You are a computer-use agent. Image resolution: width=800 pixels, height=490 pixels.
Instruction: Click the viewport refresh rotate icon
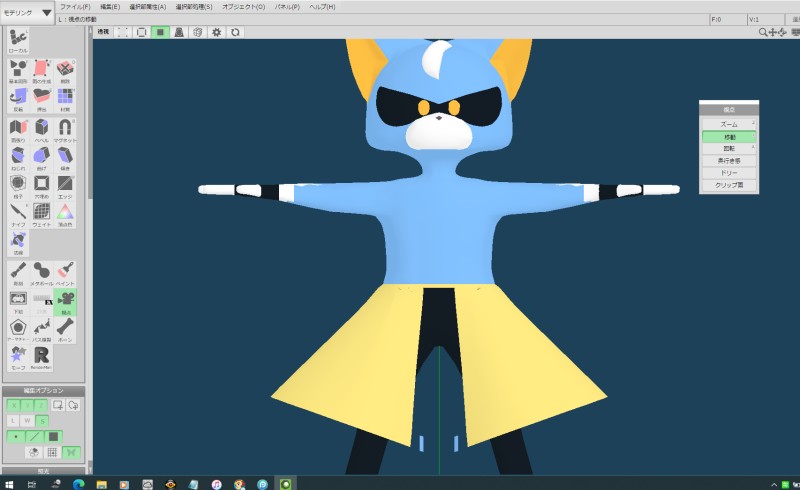point(235,32)
